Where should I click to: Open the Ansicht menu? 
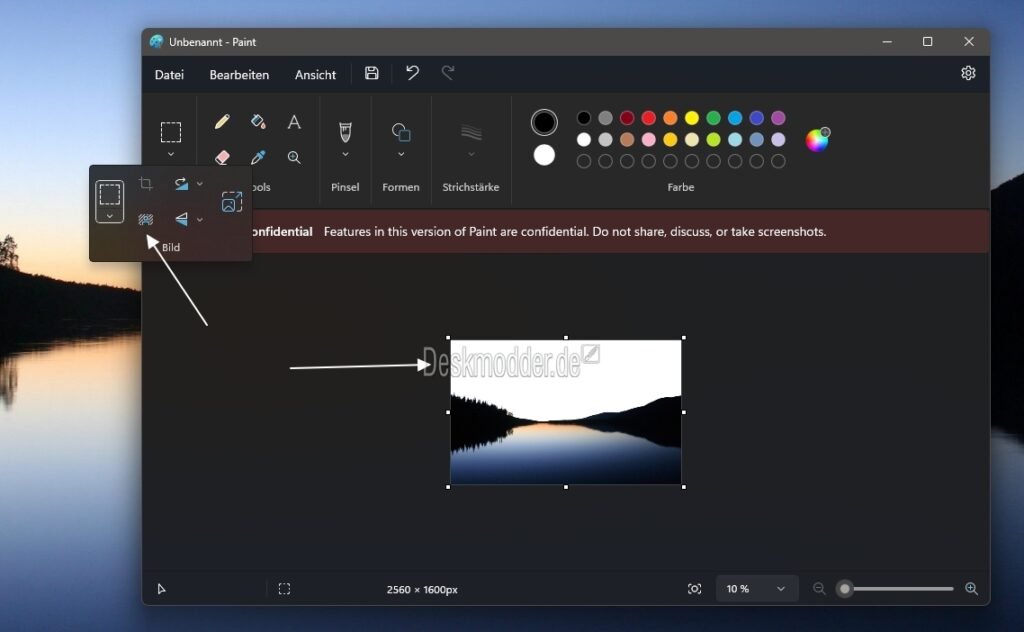[x=315, y=75]
